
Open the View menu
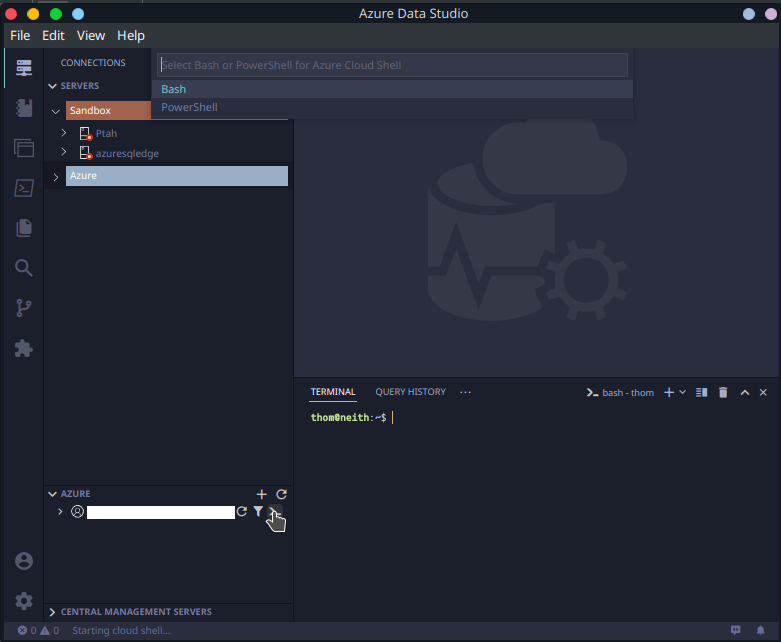[x=91, y=35]
